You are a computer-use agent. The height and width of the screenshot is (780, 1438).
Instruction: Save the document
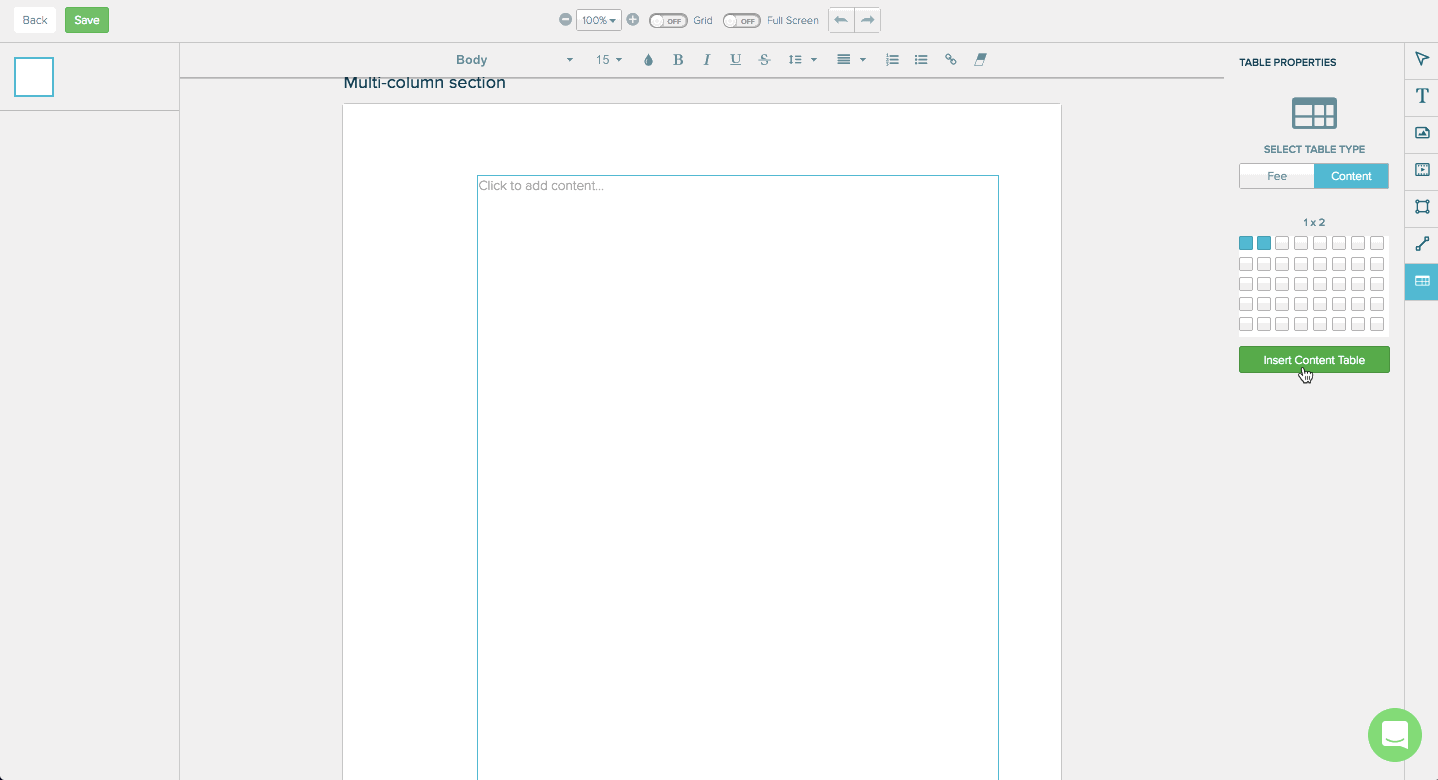pyautogui.click(x=86, y=20)
